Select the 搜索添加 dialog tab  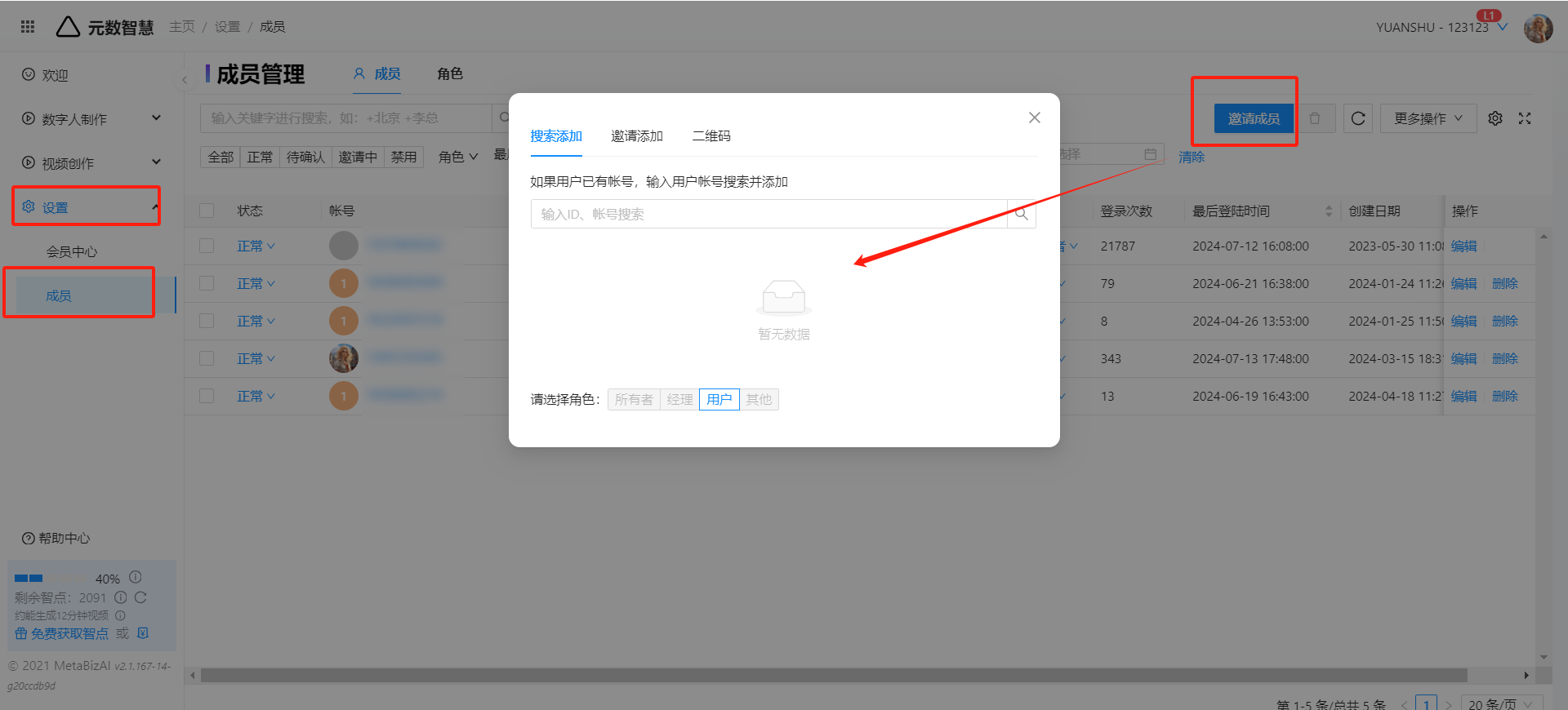click(x=556, y=135)
